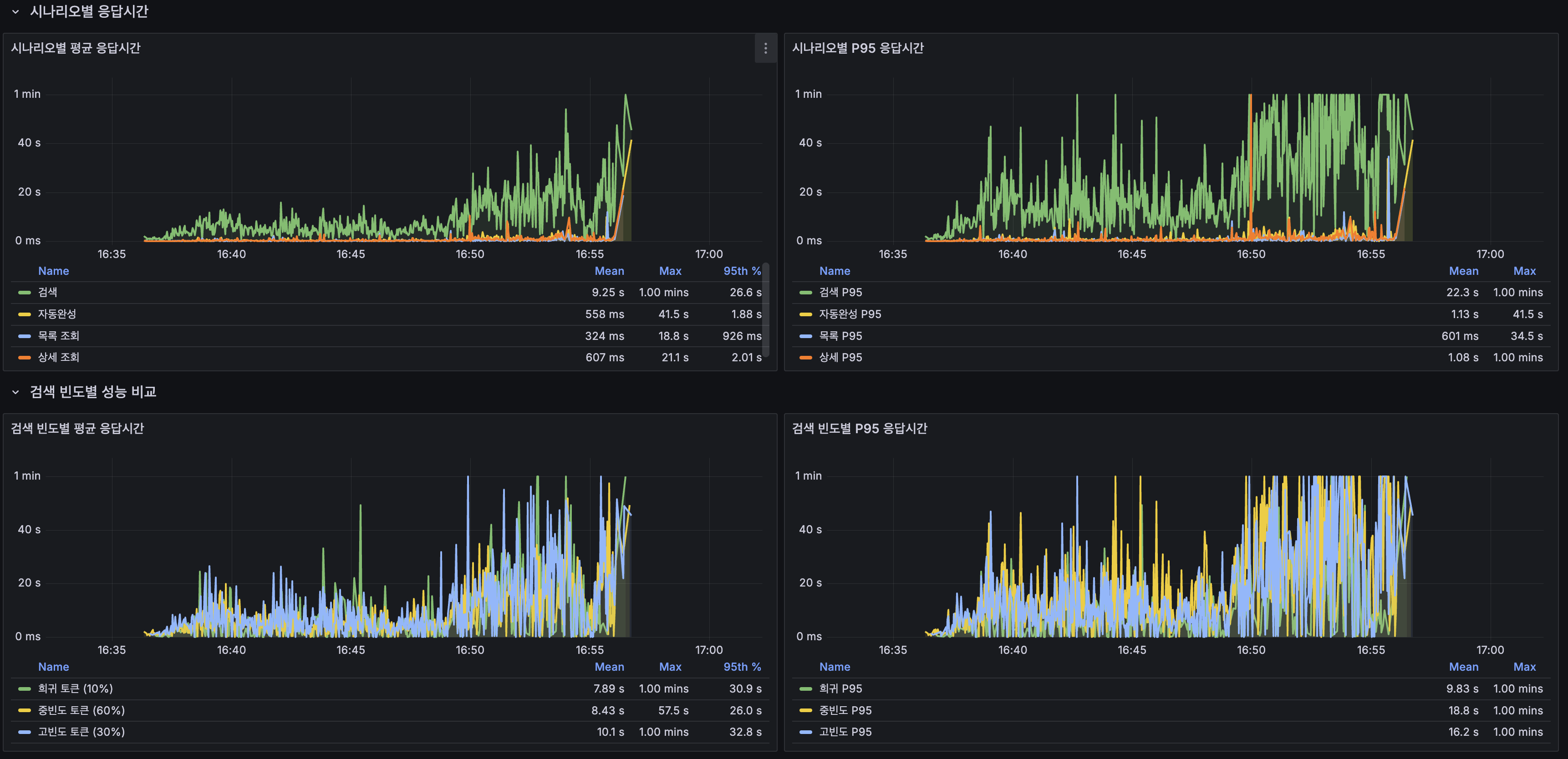Open the panel options via the three-dot icon
1568x759 pixels.
765,49
